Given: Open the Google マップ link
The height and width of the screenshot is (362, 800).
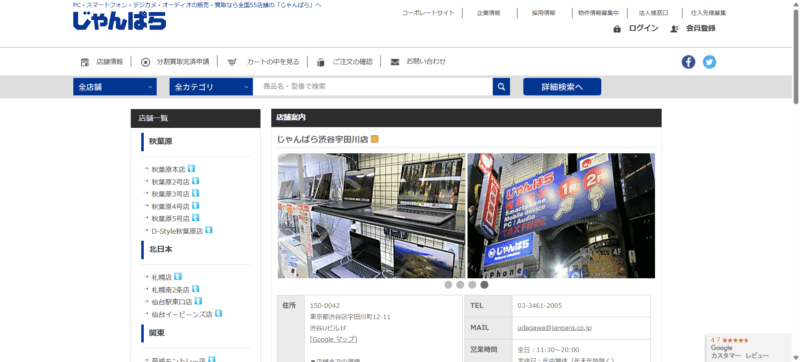Looking at the screenshot, I should 334,339.
